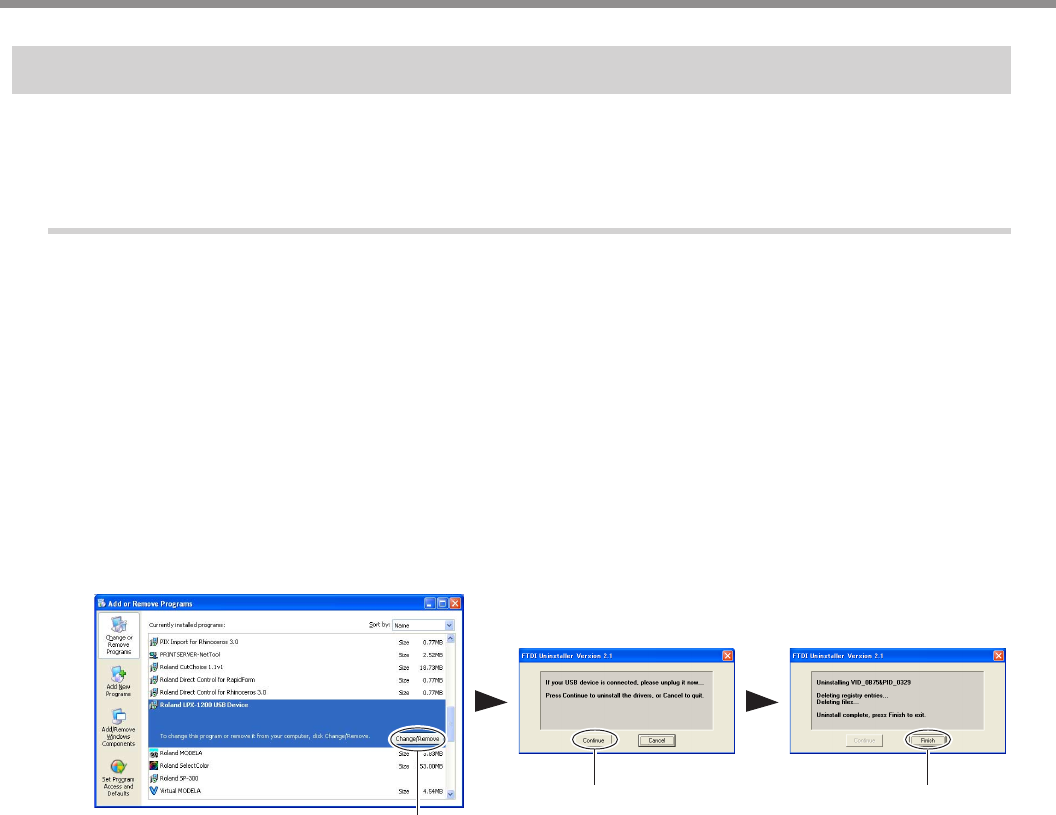Click Finish in the FTDI Uninstaller dialog

(928, 740)
